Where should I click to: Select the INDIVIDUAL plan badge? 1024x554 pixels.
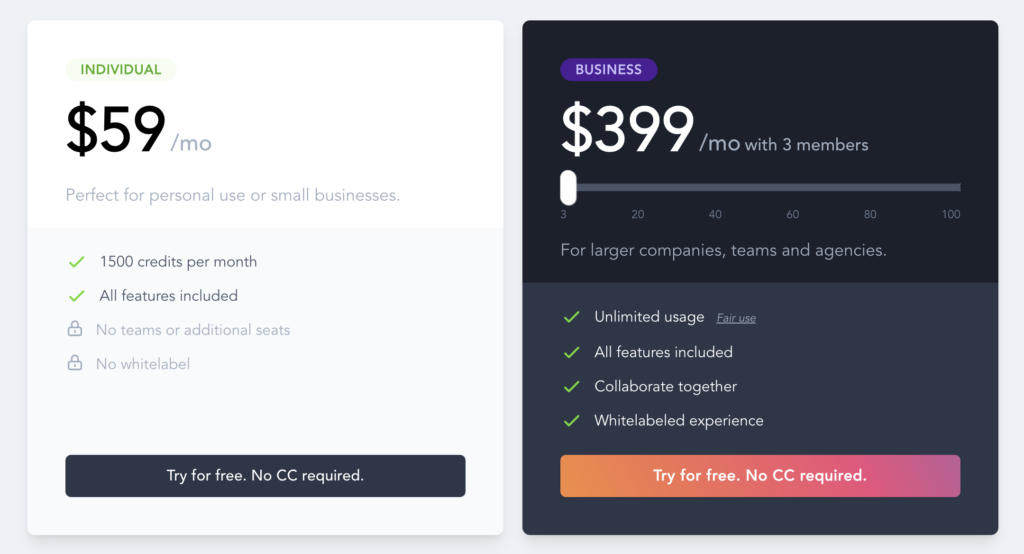[121, 70]
